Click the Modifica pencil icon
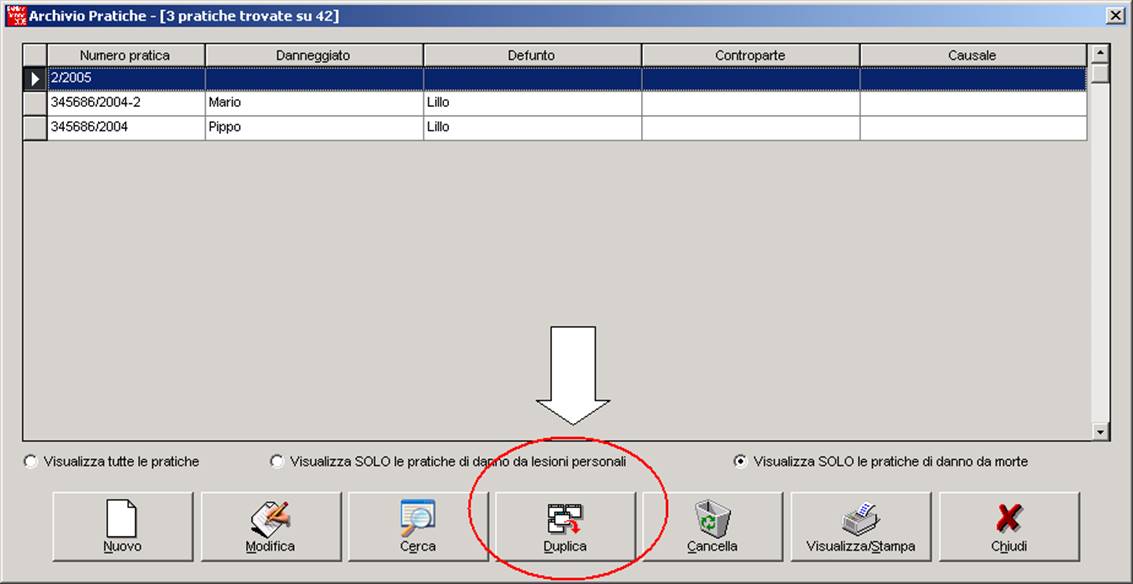 point(270,519)
